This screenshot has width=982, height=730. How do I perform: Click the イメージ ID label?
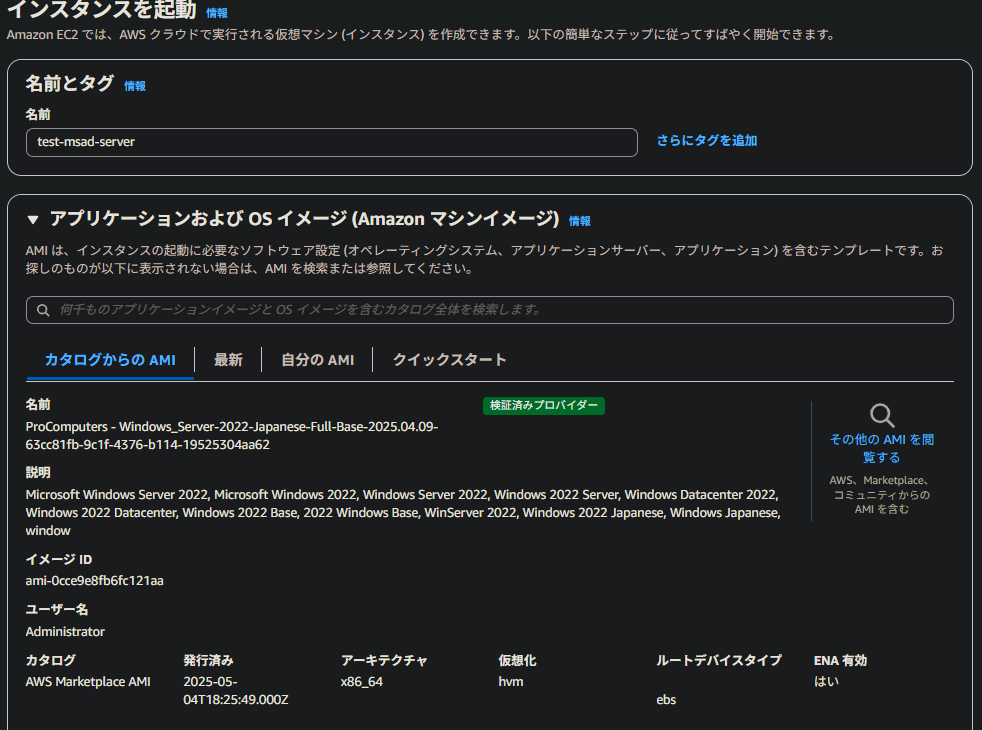pyautogui.click(x=59, y=559)
